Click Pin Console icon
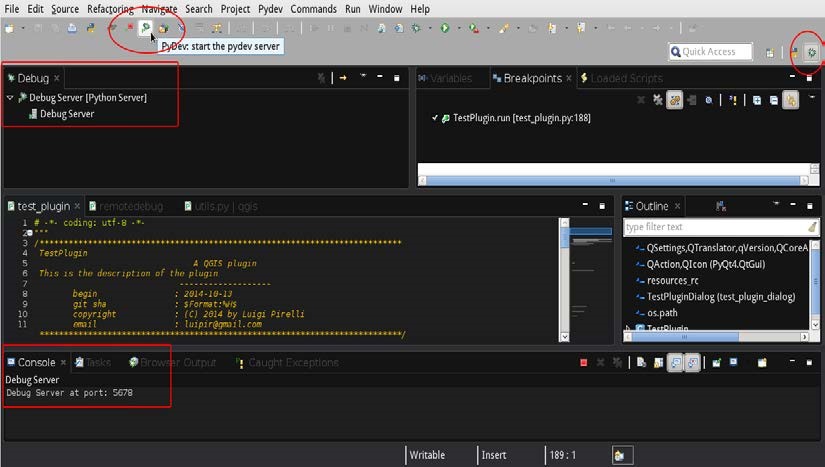The height and width of the screenshot is (467, 825). [x=717, y=362]
